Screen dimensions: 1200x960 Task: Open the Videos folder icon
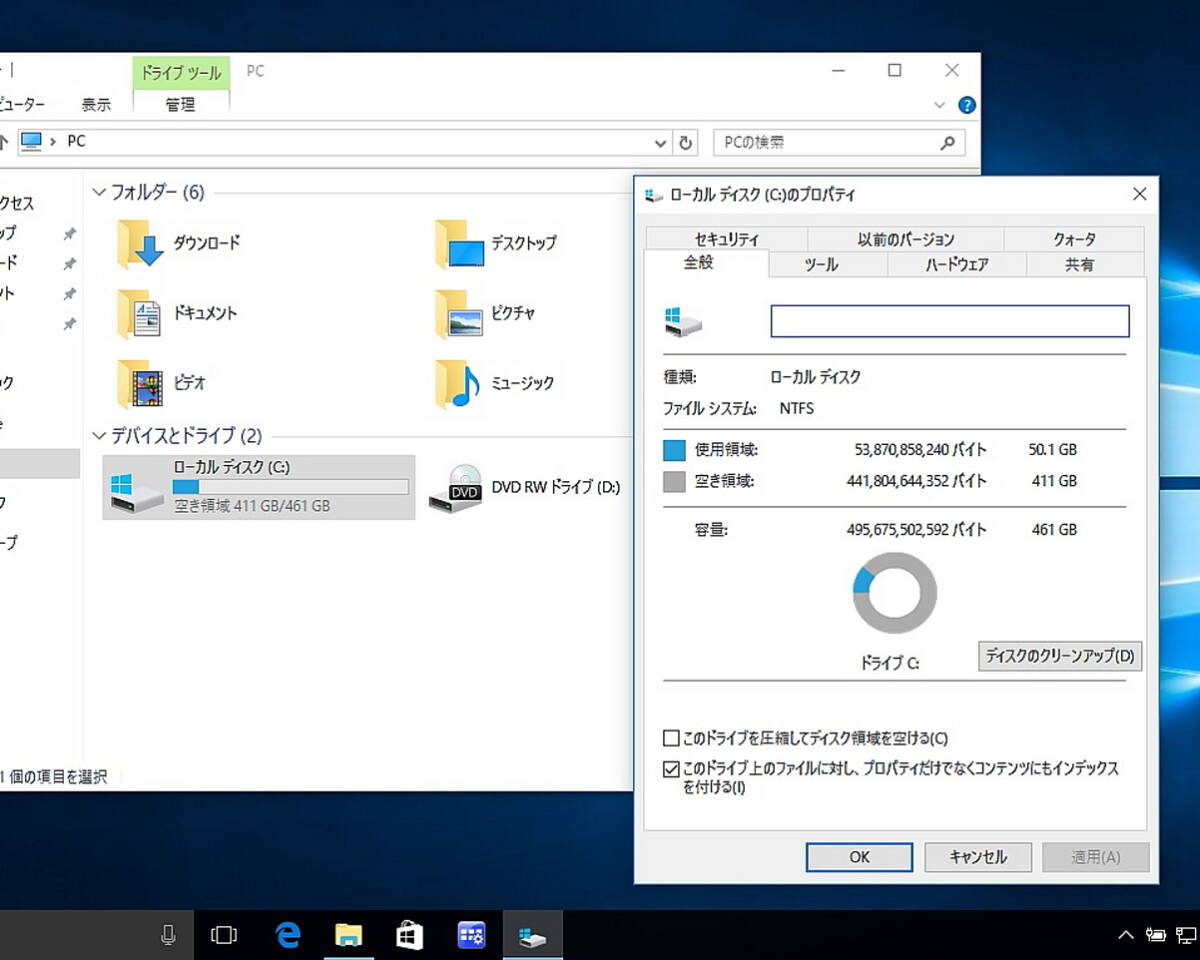[140, 384]
